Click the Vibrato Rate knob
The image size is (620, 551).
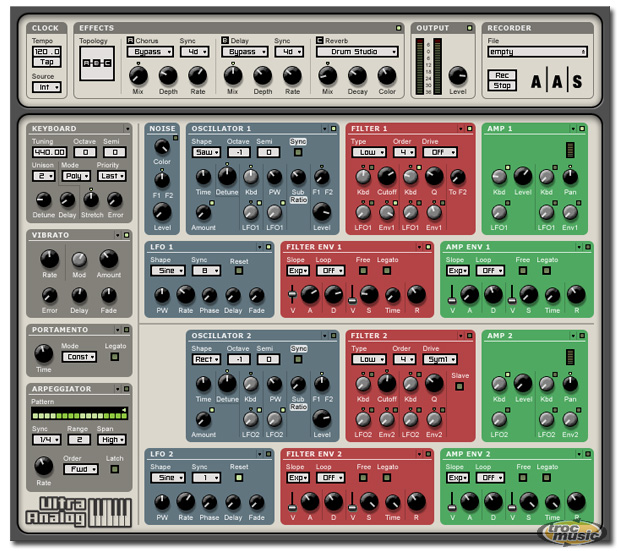[x=50, y=261]
